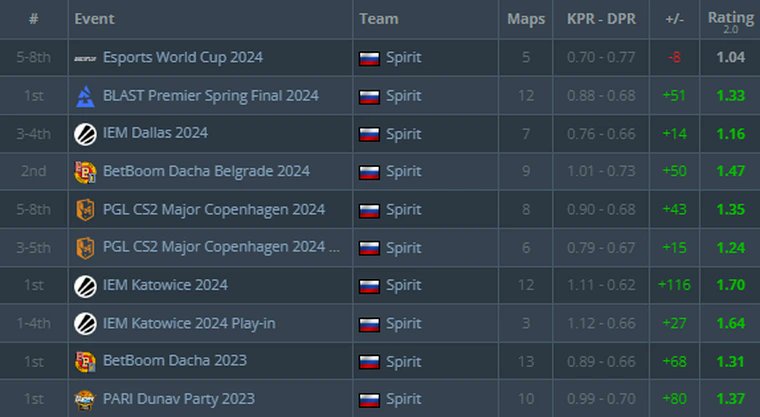Sort table by Rating 2.0 column header
Viewport: 760px width, 417px height.
click(730, 21)
